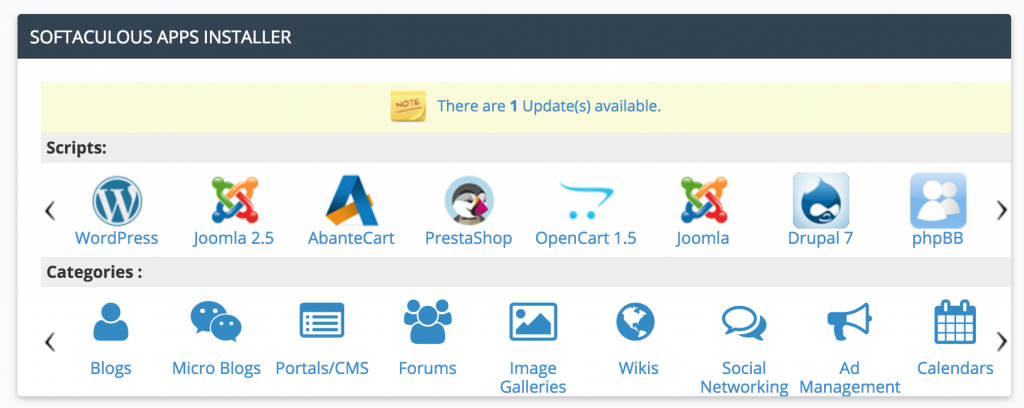Open the Ad Management megaphone icon
The image size is (1024, 408).
coord(849,322)
